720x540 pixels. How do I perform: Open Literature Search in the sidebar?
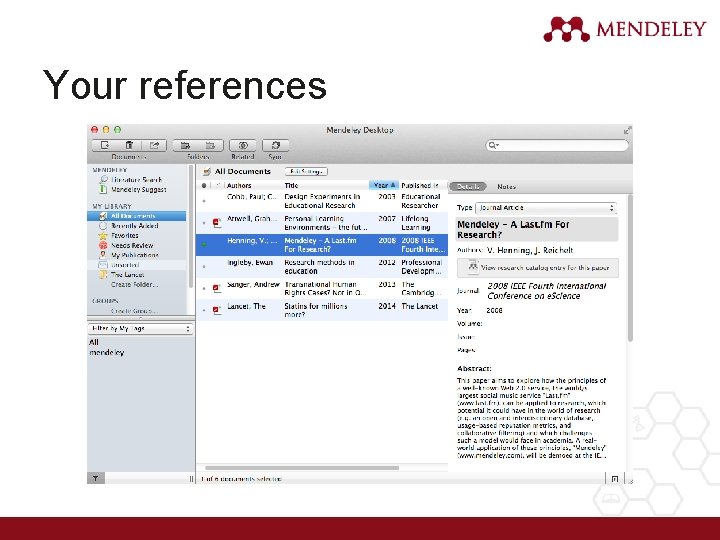(x=136, y=180)
